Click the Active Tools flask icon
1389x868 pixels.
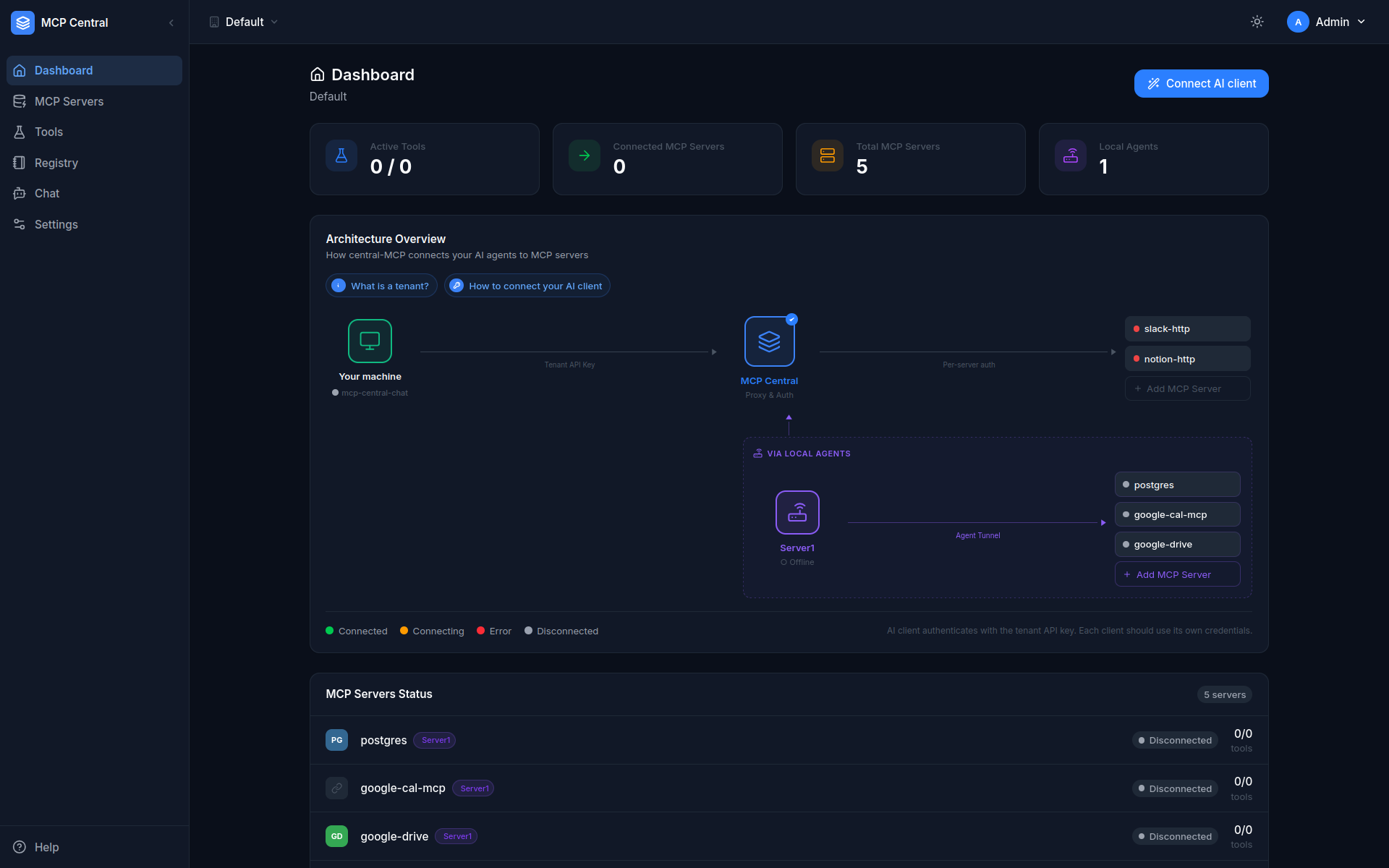(341, 156)
